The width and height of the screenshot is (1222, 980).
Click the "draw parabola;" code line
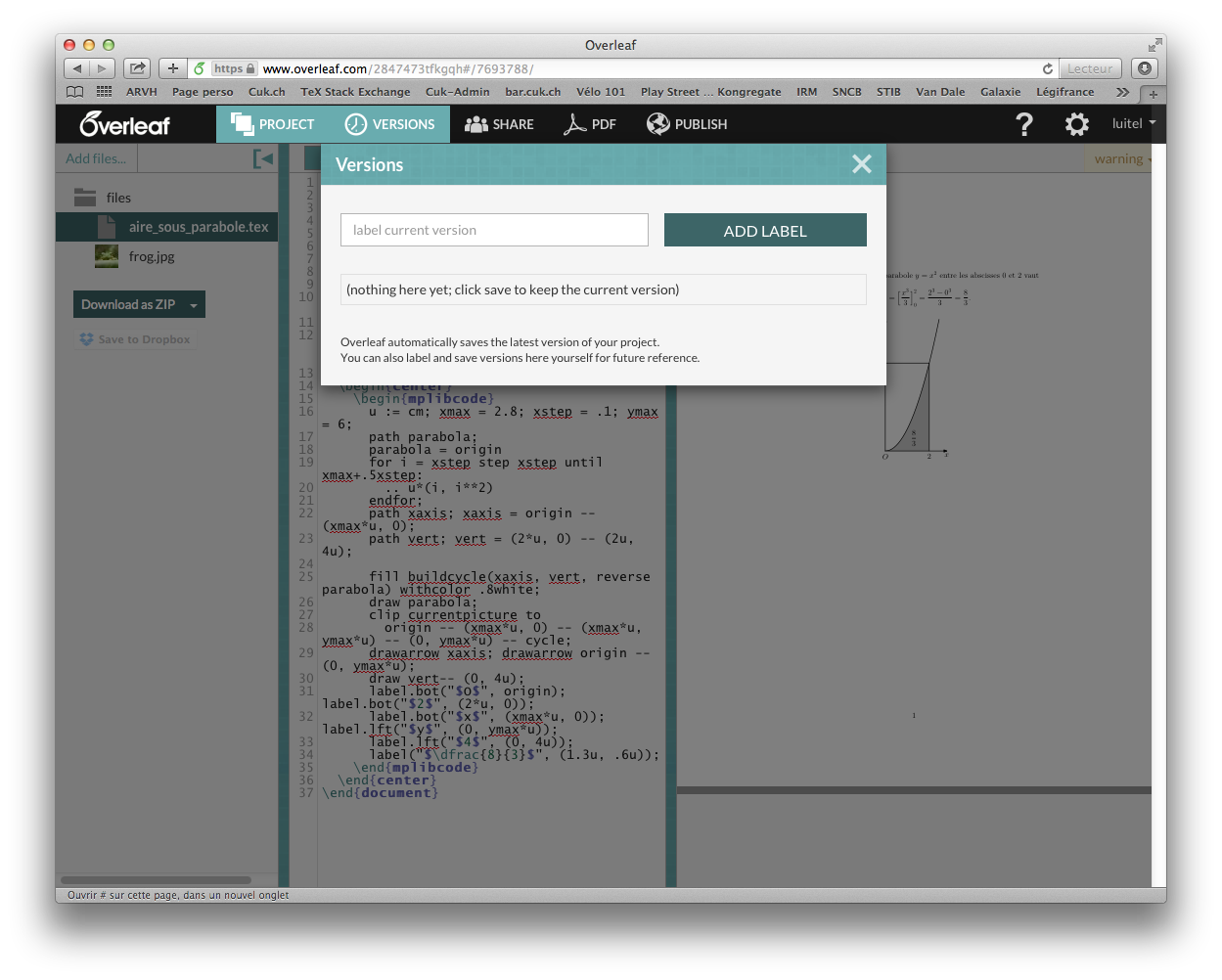423,602
